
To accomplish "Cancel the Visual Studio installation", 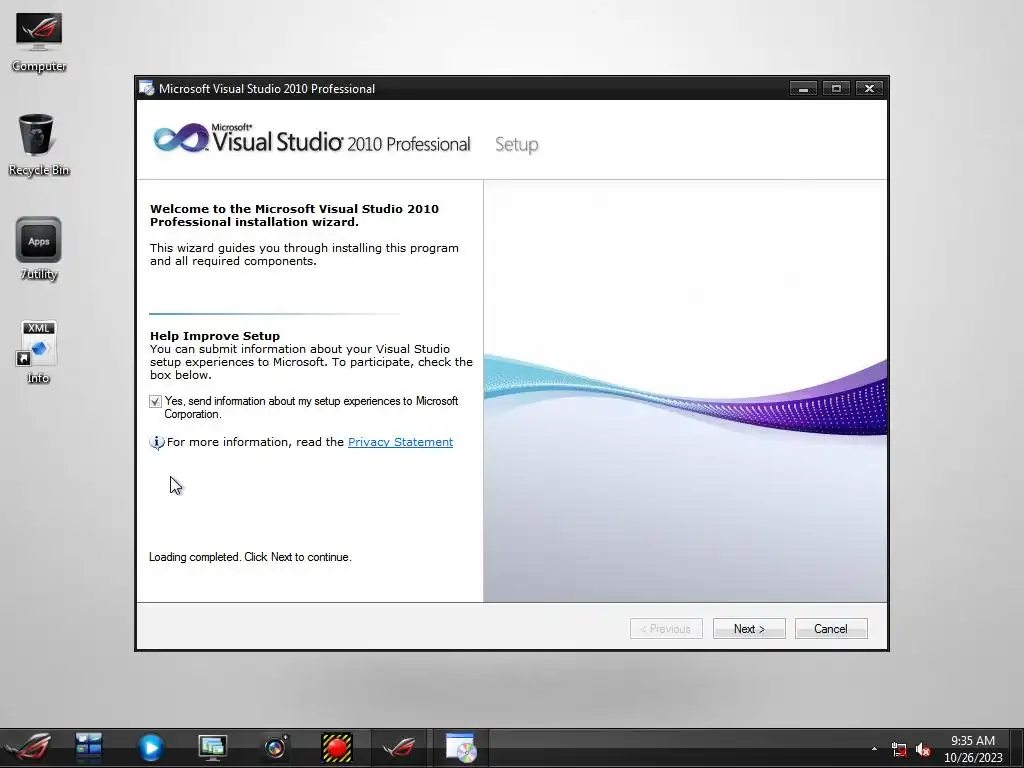I will tap(831, 628).
